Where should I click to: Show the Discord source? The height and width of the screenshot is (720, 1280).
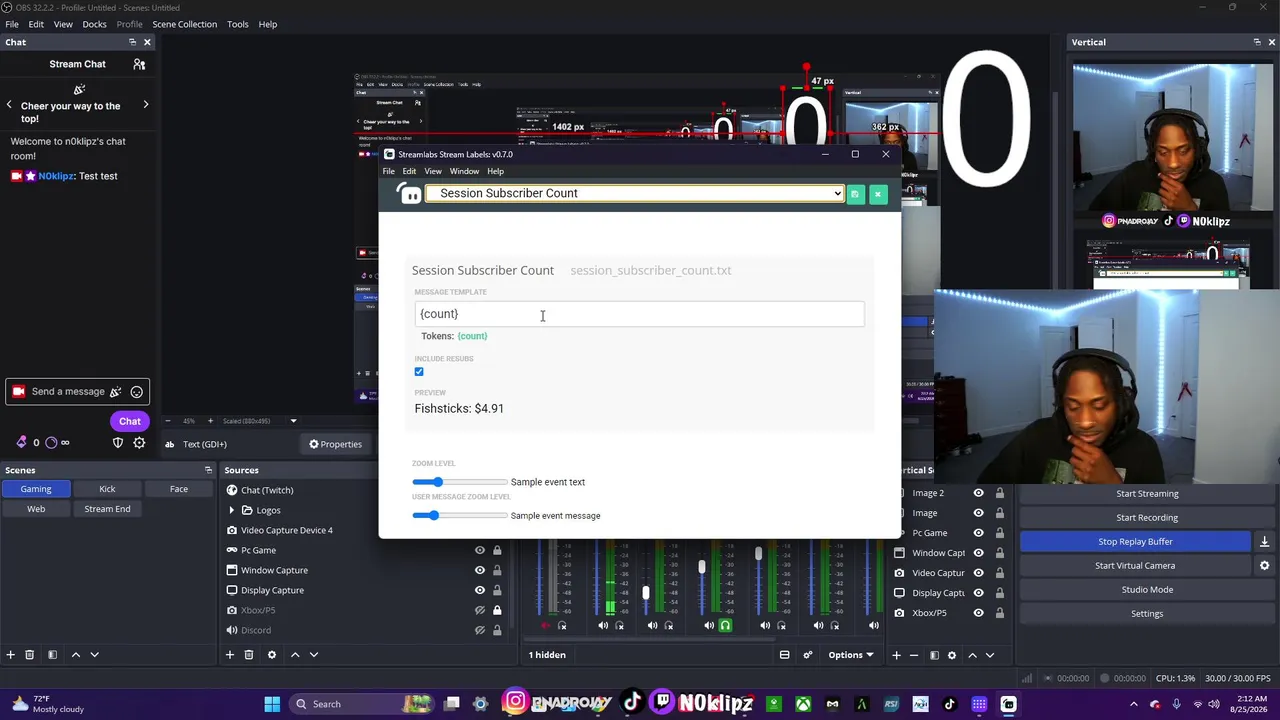pos(480,630)
